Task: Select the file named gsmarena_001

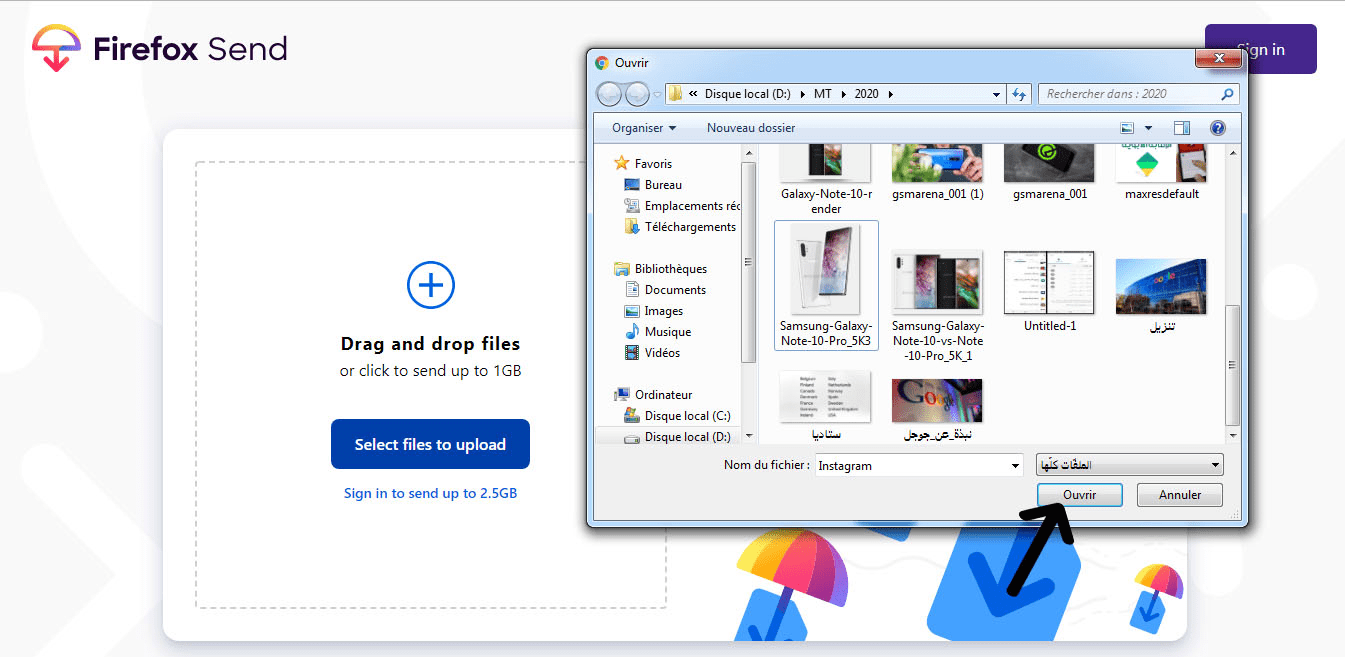Action: (x=1049, y=172)
